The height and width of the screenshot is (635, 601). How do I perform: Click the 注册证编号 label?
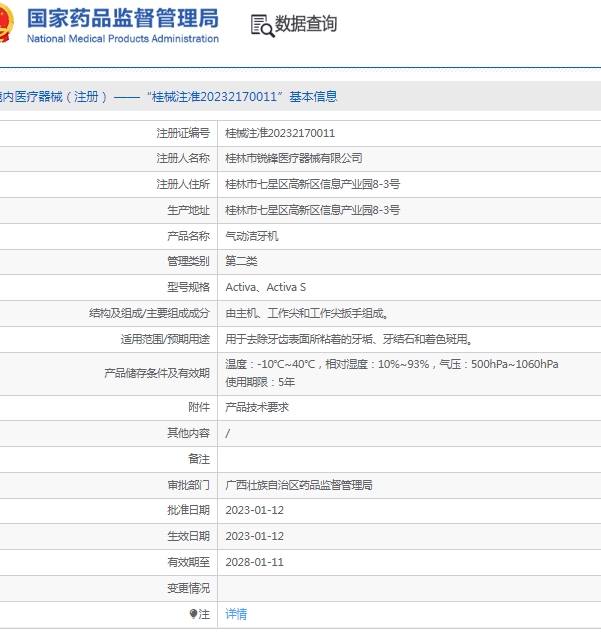(183, 133)
